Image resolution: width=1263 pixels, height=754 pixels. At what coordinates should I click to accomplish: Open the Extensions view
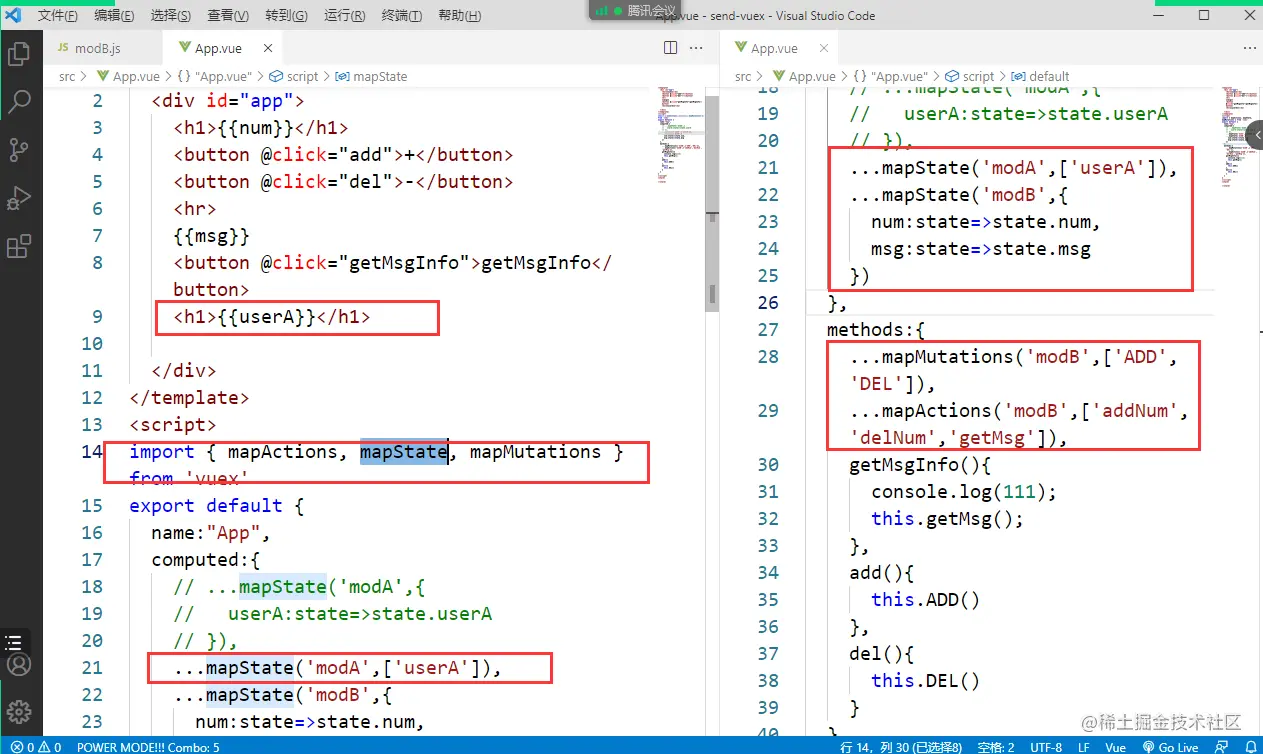click(x=19, y=246)
